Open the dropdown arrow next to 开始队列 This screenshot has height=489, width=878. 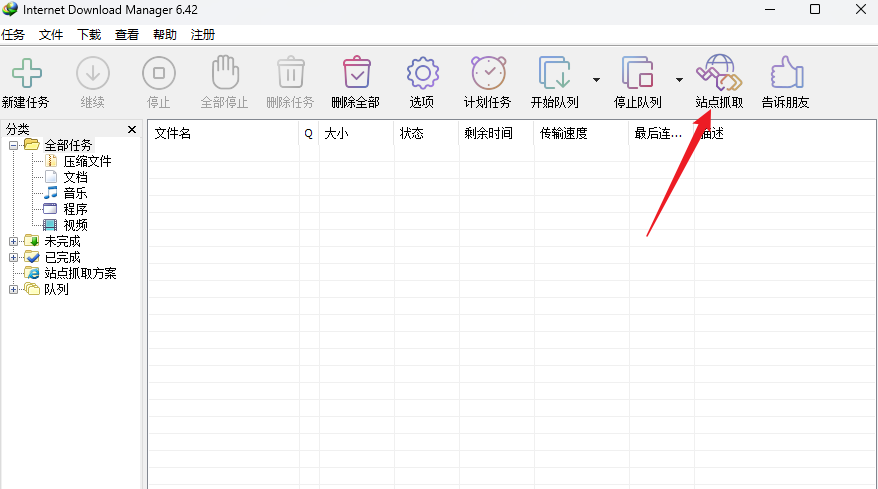pos(596,80)
